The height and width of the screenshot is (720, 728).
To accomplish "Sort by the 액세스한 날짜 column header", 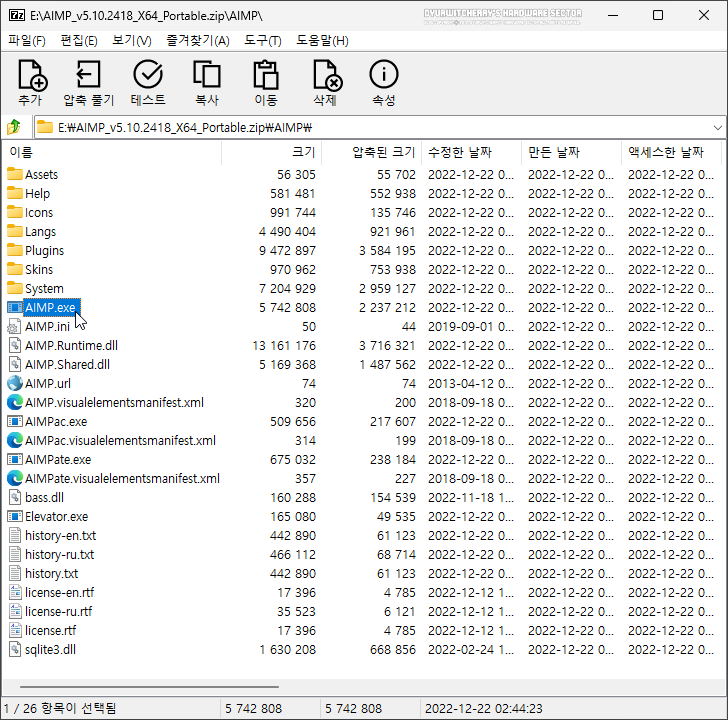I will point(671,152).
